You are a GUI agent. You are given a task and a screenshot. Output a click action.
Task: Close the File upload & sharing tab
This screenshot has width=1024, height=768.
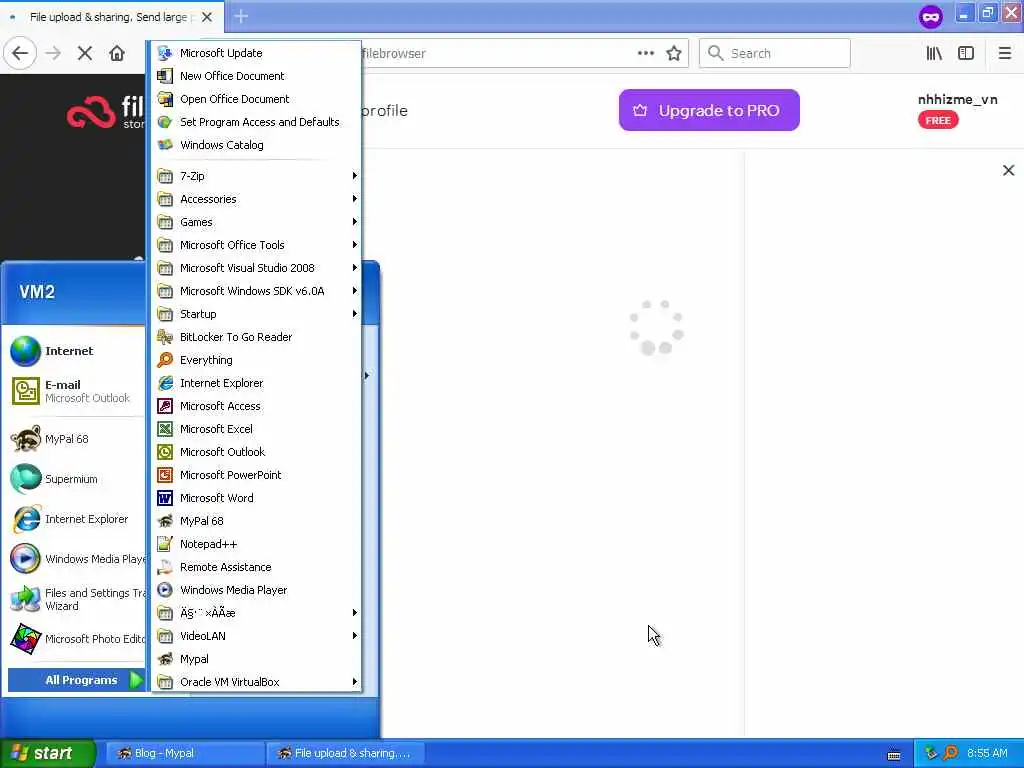click(x=207, y=17)
